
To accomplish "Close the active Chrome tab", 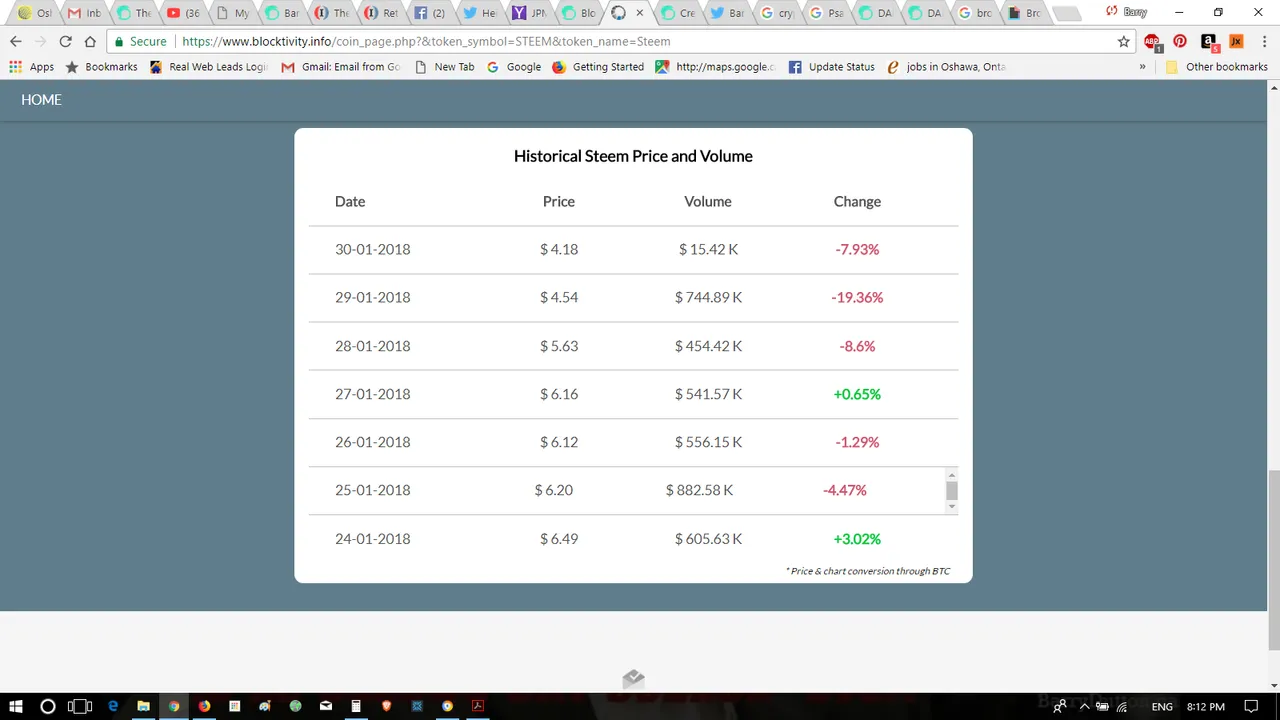I will click(x=640, y=14).
